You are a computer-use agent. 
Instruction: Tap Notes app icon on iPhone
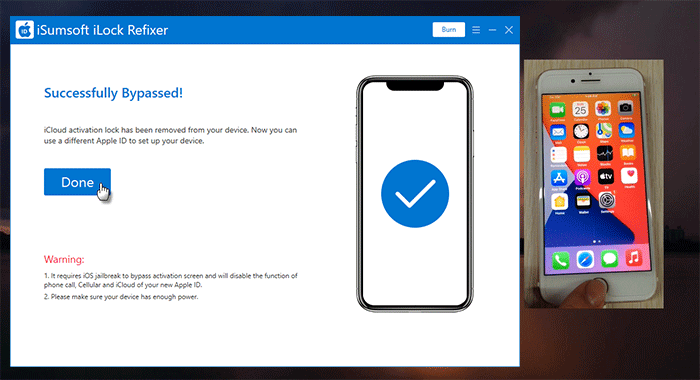click(582, 155)
